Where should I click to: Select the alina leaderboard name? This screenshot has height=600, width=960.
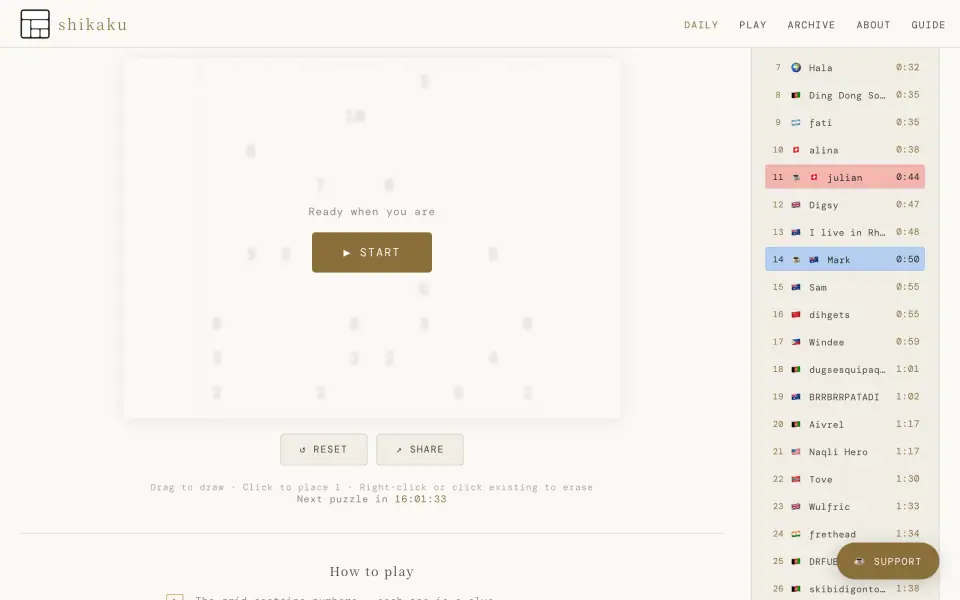[x=823, y=150]
